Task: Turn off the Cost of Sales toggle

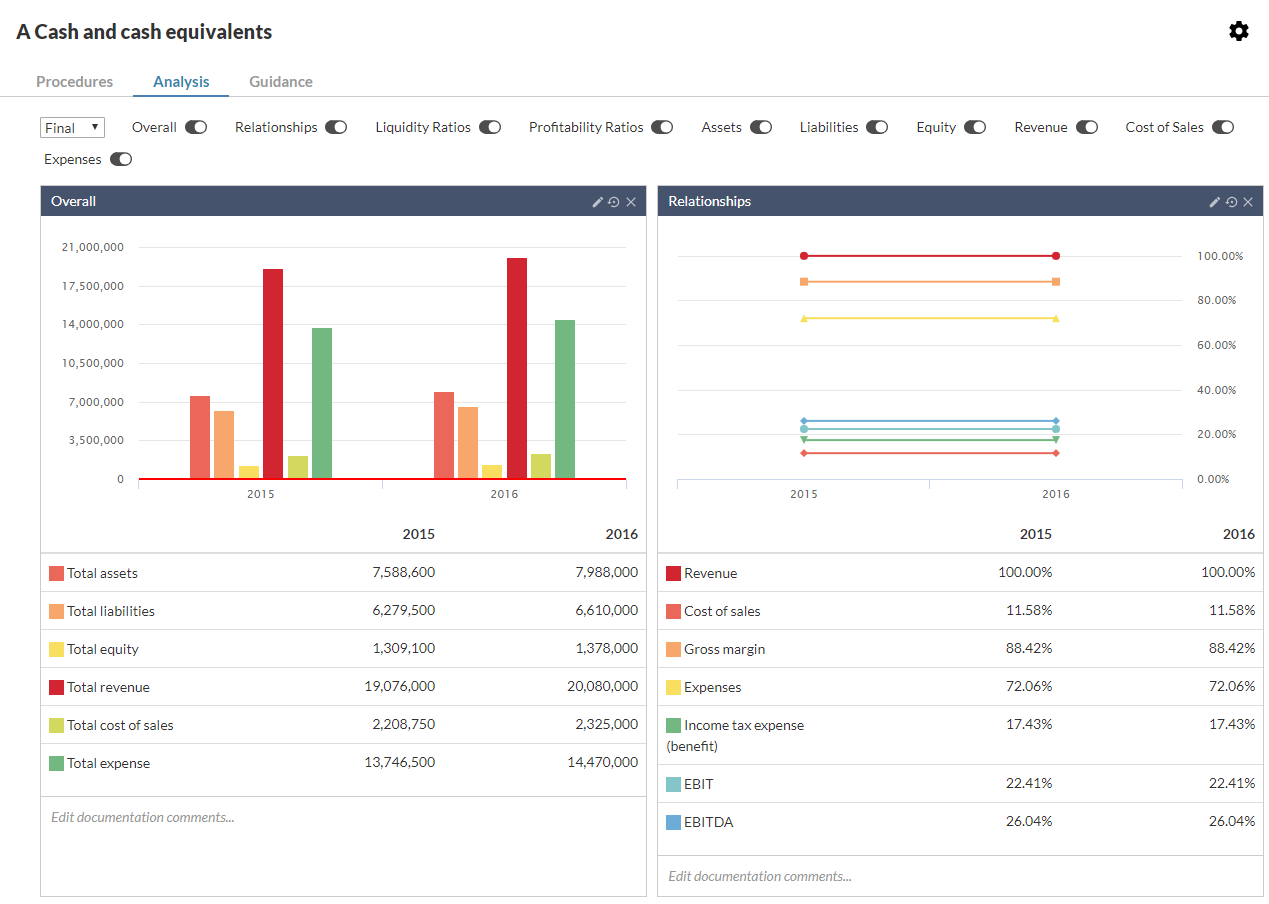Action: (x=1222, y=127)
